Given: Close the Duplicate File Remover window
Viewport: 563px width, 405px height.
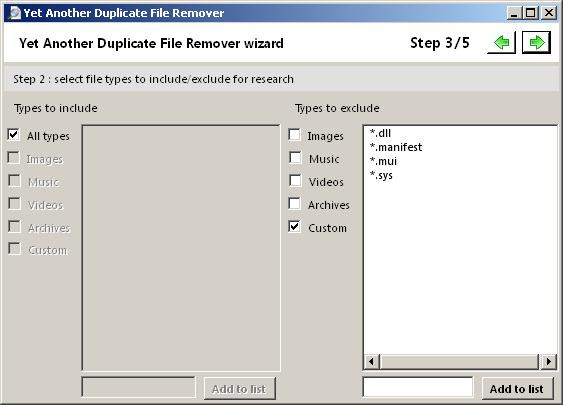Looking at the screenshot, I should (x=549, y=13).
